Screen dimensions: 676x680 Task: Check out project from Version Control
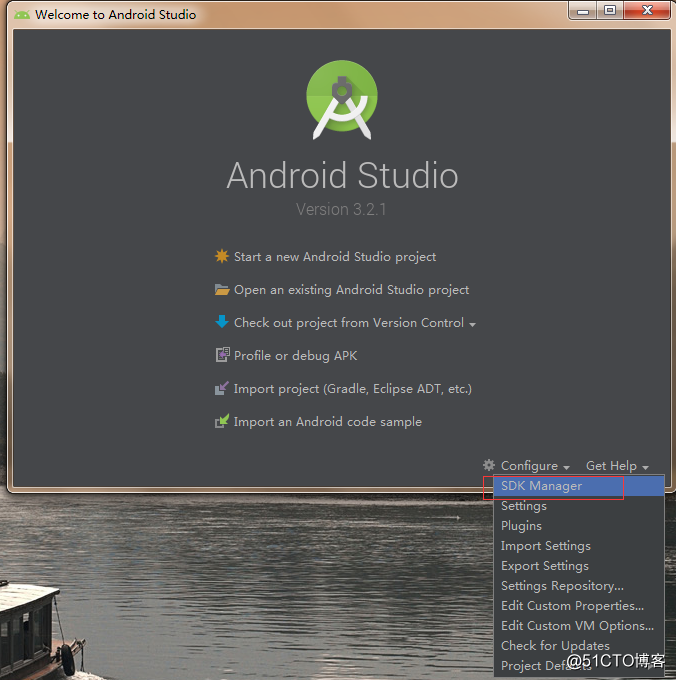click(349, 323)
